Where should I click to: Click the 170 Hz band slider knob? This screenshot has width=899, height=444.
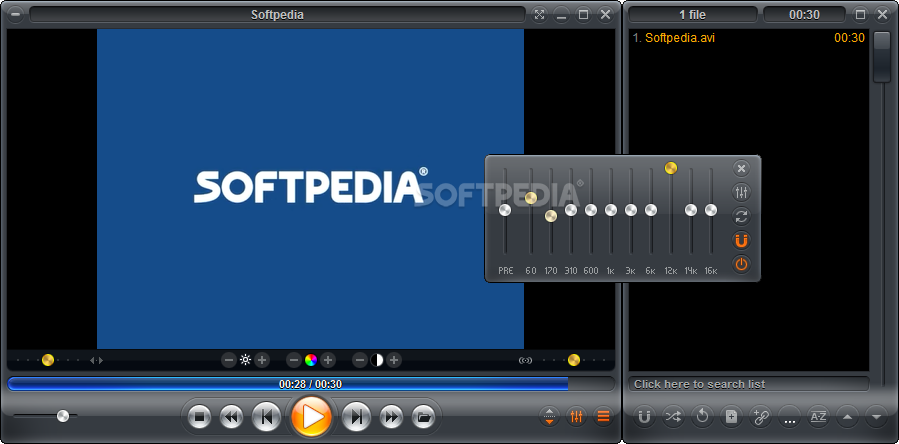[551, 216]
